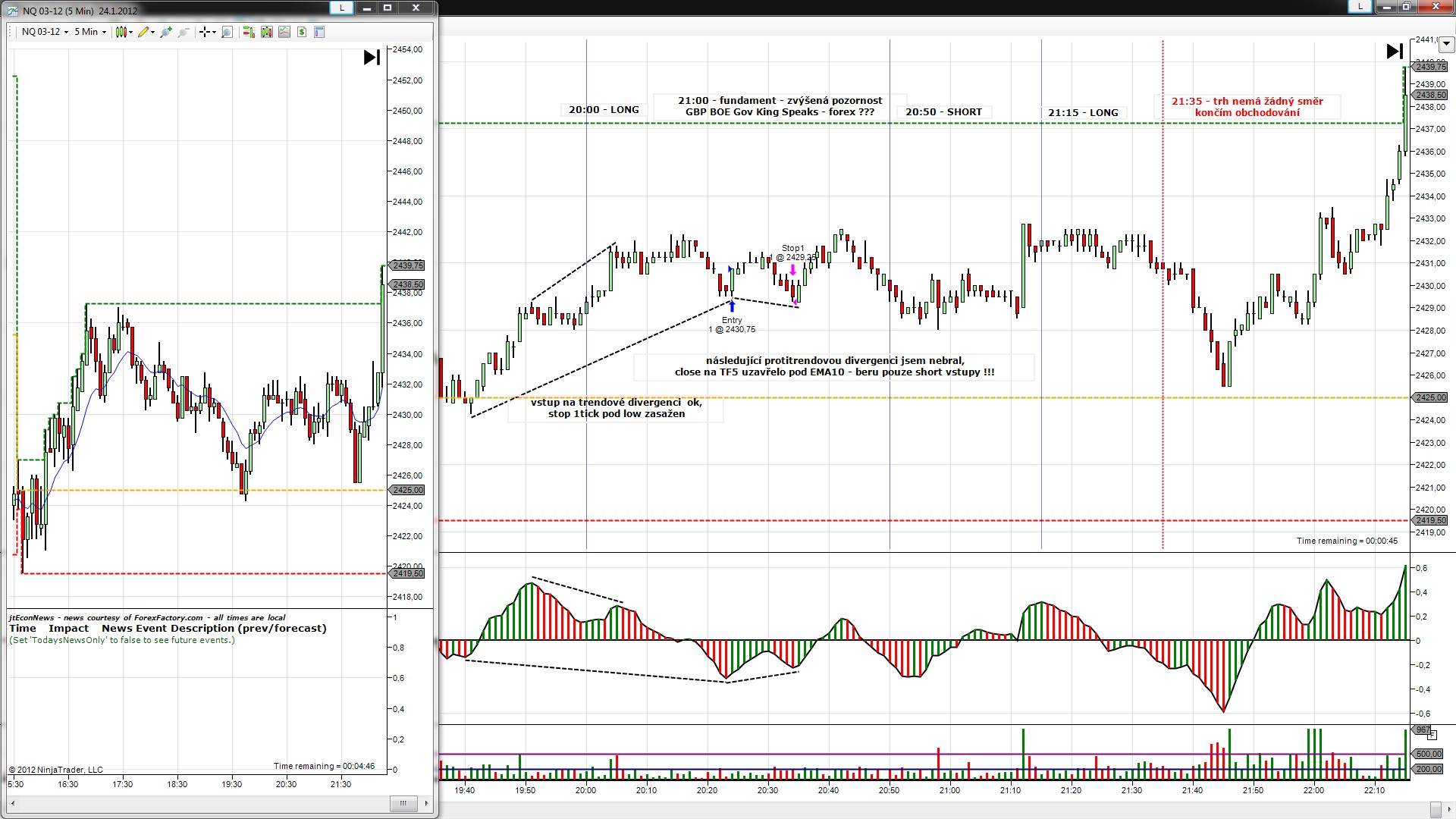Click the crosshair cursor tool icon
This screenshot has width=1456, height=819.
(205, 32)
